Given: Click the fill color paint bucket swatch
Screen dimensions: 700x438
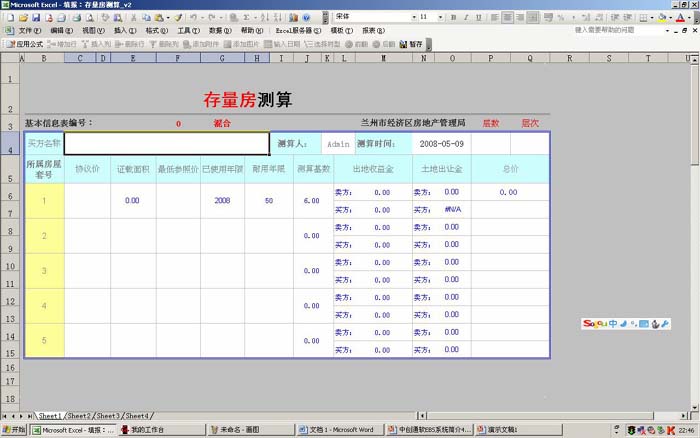Looking at the screenshot, I should click(x=663, y=17).
